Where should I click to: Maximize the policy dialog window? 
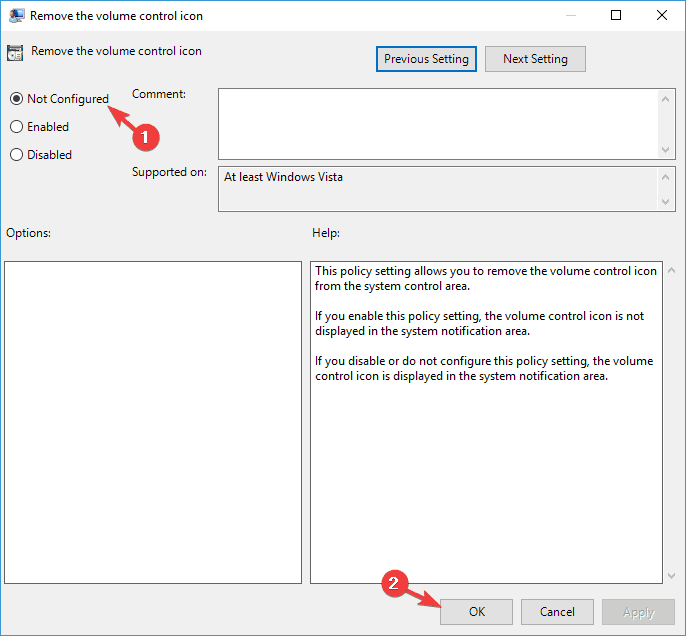point(616,16)
